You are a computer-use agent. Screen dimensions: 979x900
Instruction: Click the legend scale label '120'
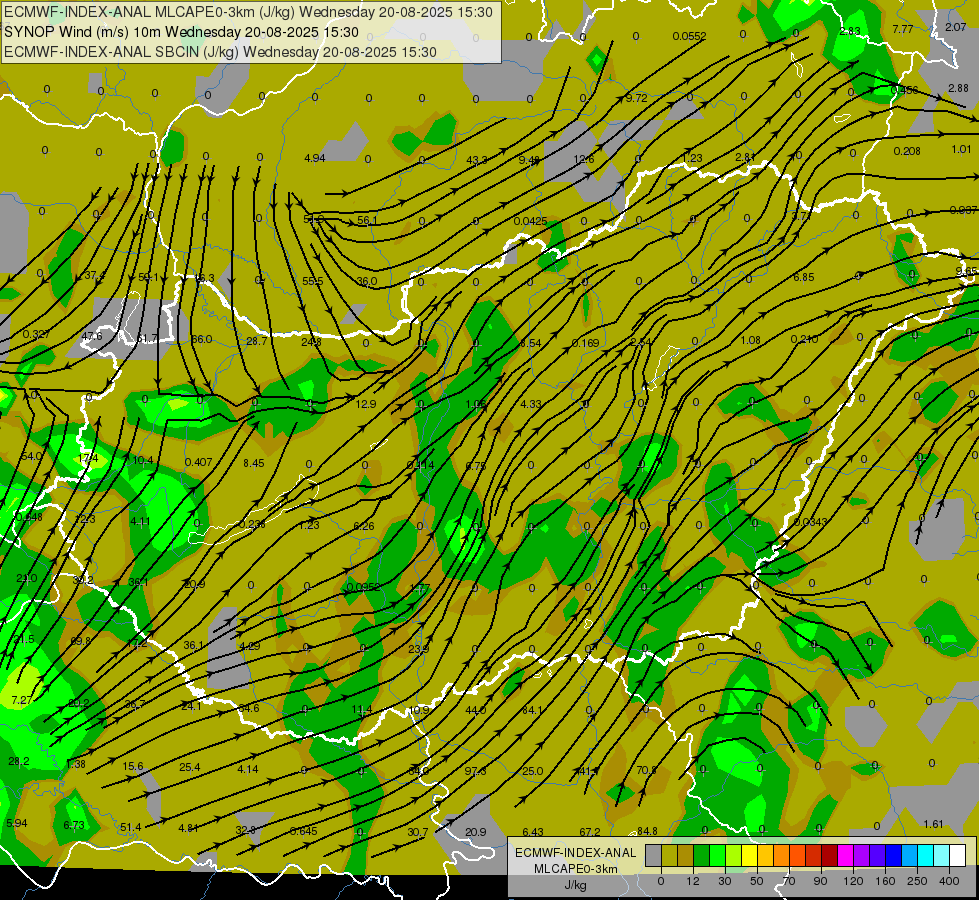click(853, 881)
